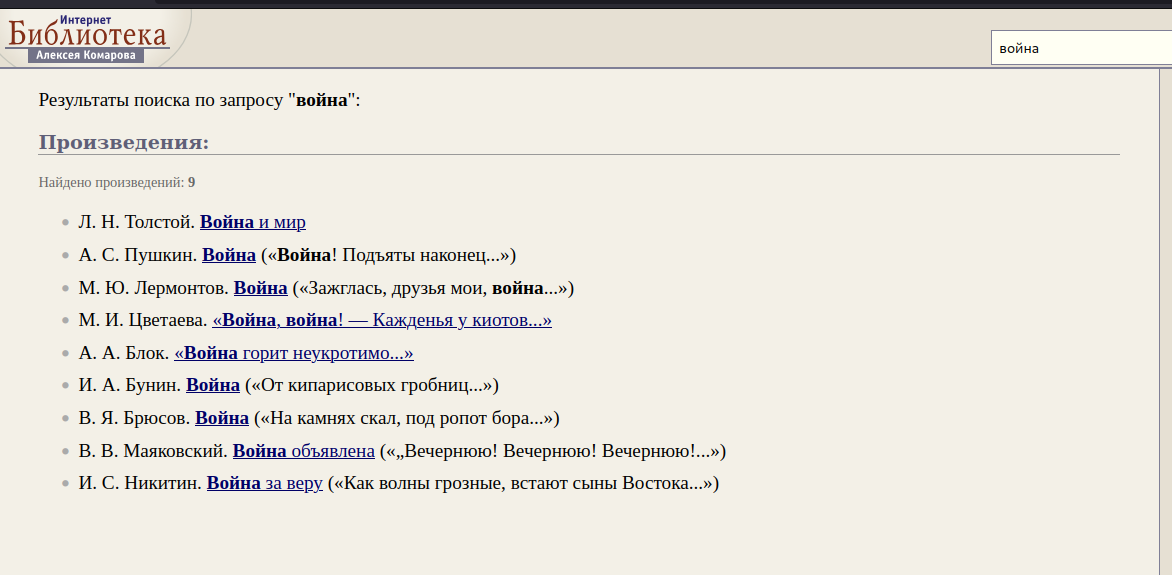
Task: Open Bryusov's Война poem link
Action: [x=222, y=418]
